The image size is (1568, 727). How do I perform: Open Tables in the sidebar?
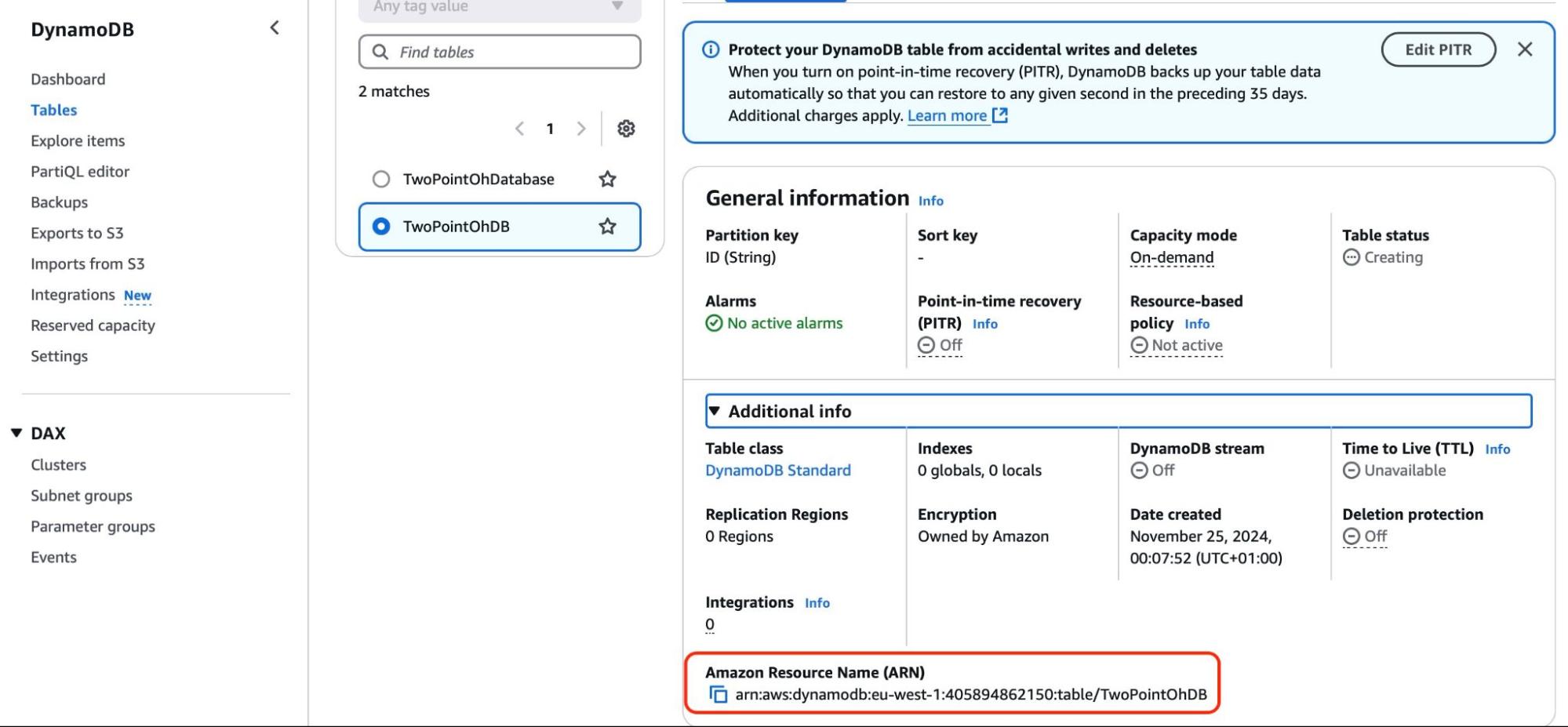(54, 110)
